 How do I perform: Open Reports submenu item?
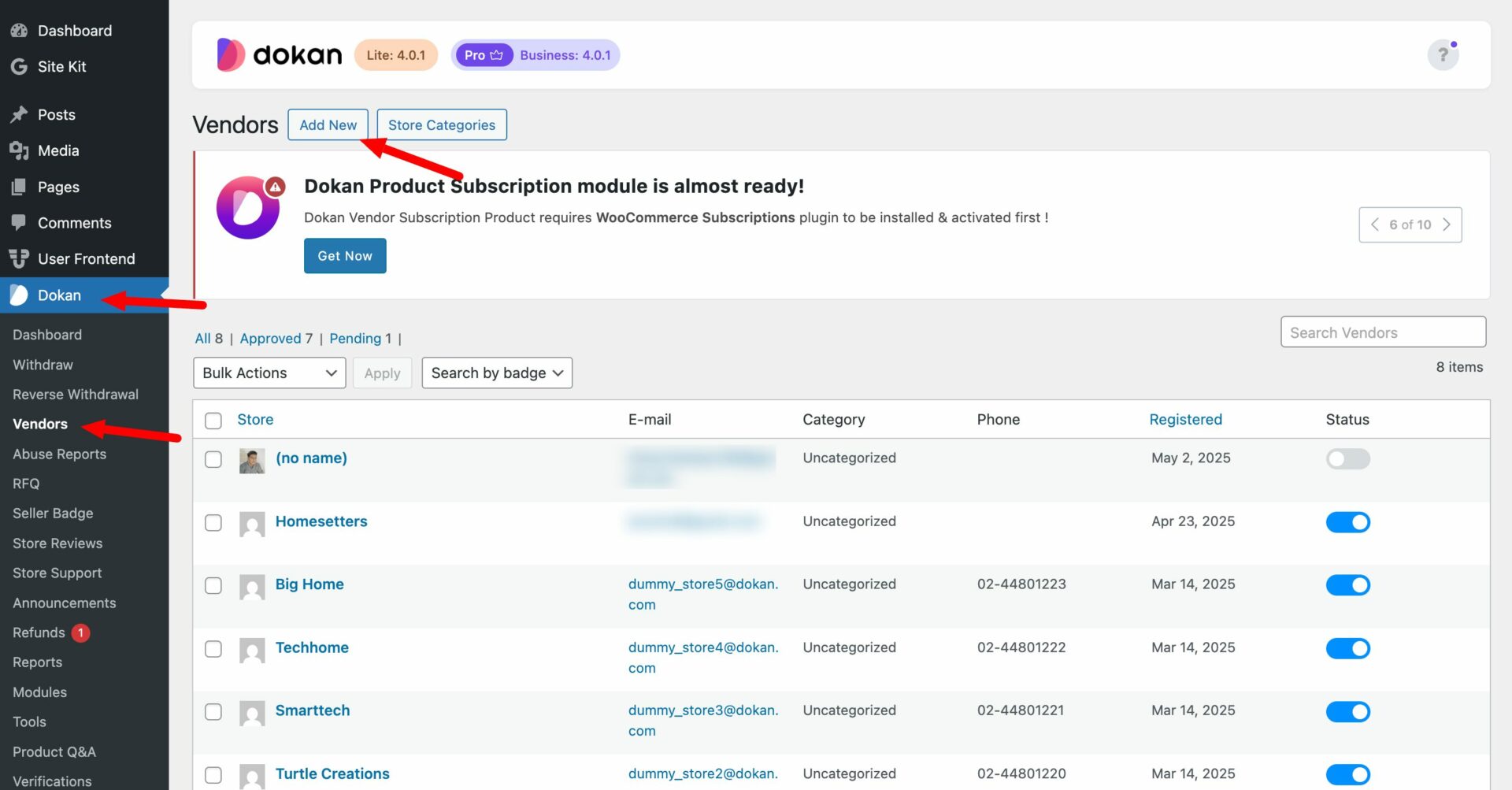[x=37, y=662]
